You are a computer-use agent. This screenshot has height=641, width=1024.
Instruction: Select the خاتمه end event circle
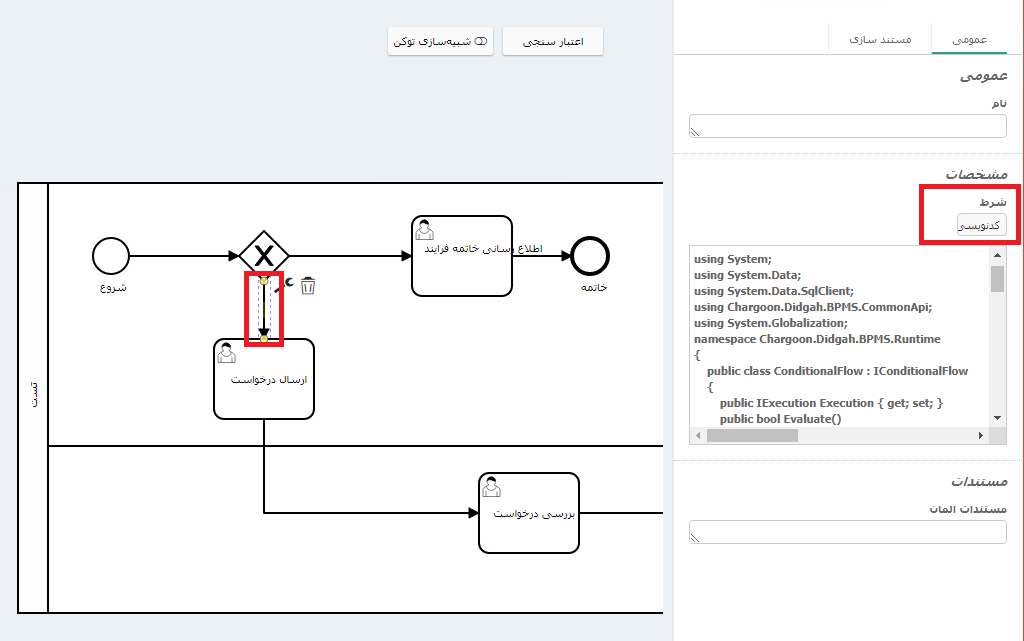tap(591, 256)
